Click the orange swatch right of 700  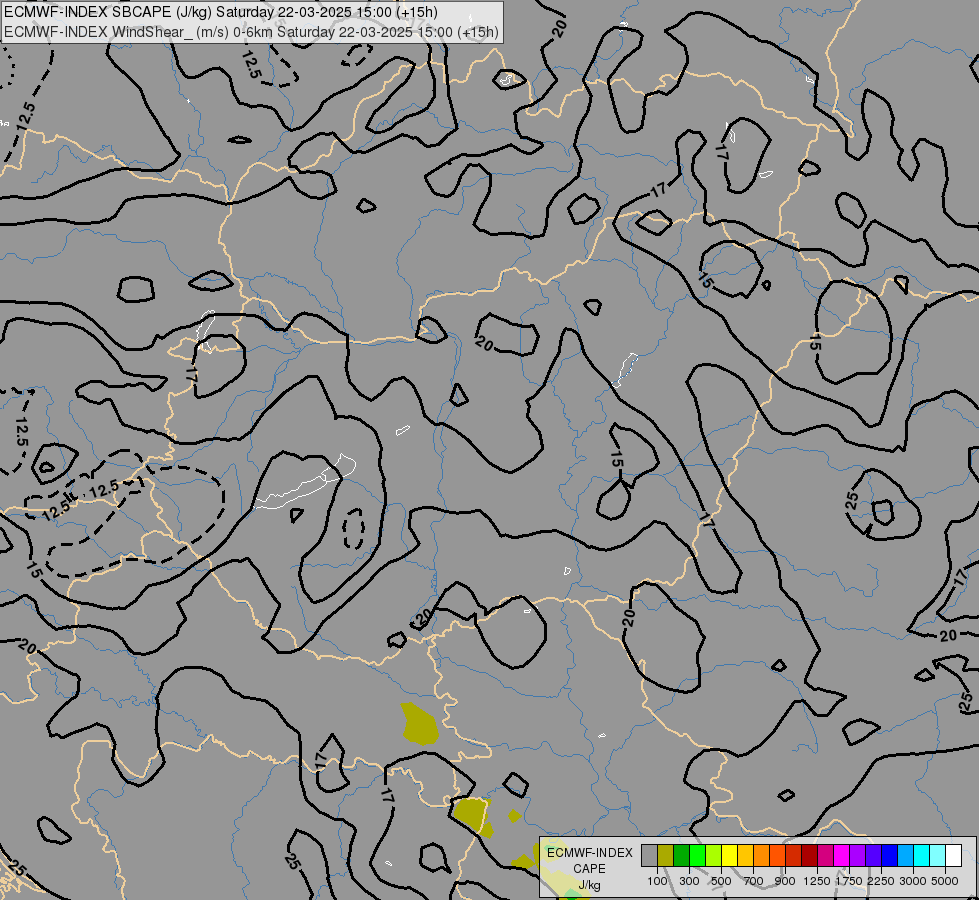(762, 856)
